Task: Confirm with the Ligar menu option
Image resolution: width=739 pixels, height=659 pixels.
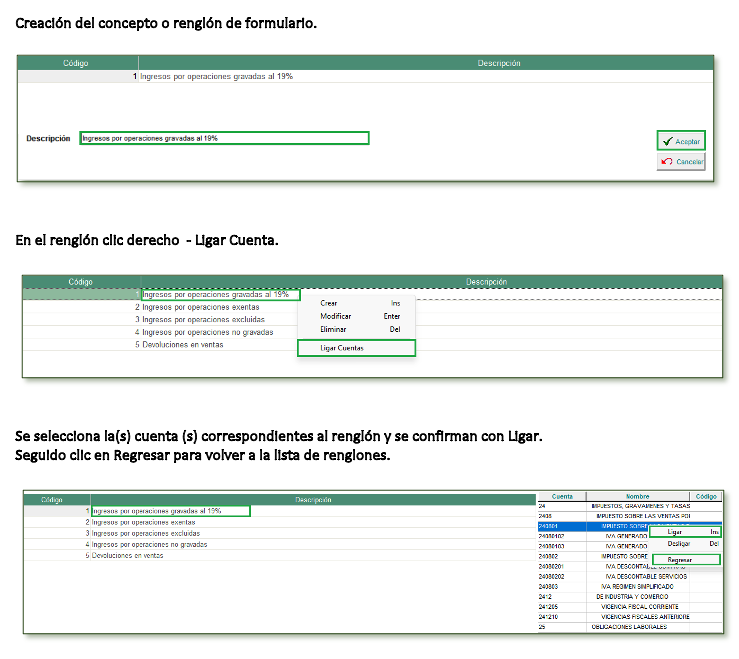Action: tap(675, 532)
